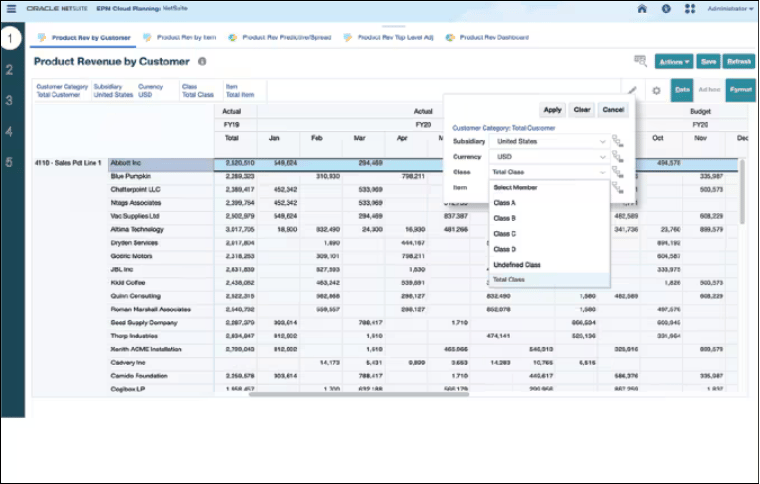Click the info icon beside form title
The height and width of the screenshot is (484, 760).
[x=202, y=62]
